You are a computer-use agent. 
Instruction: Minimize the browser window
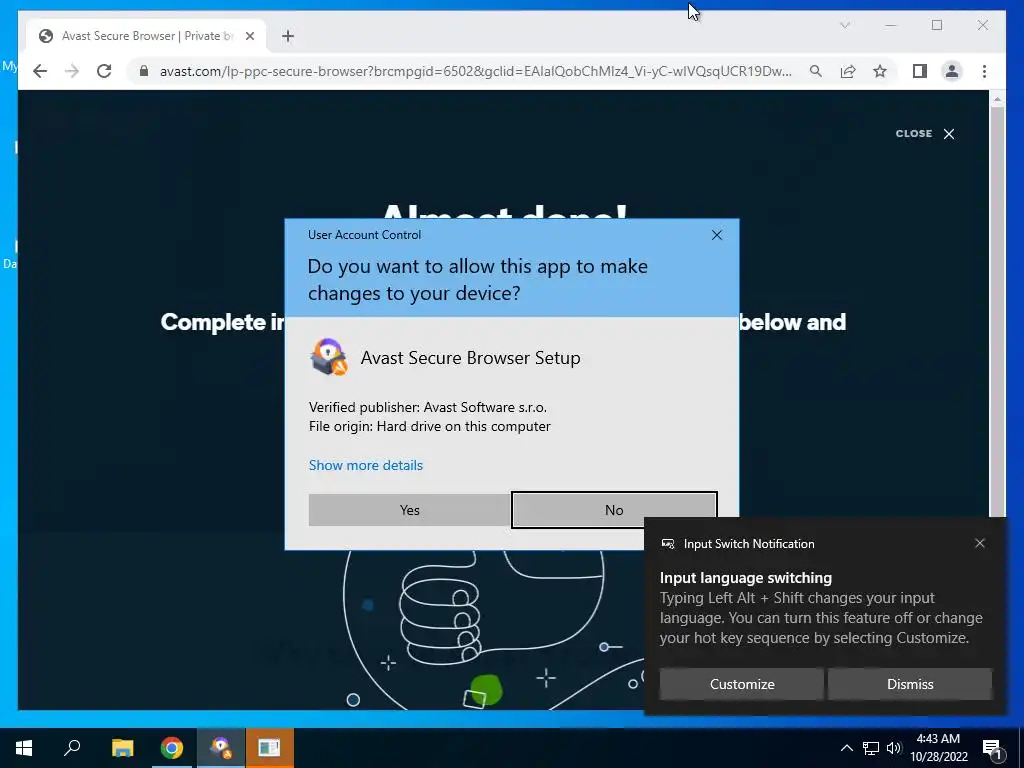click(891, 25)
